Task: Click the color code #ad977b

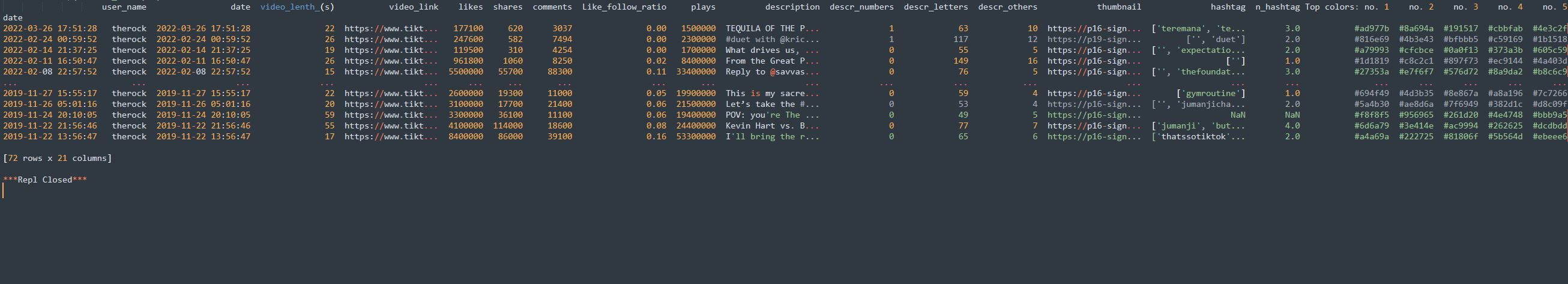Action: click(1372, 29)
